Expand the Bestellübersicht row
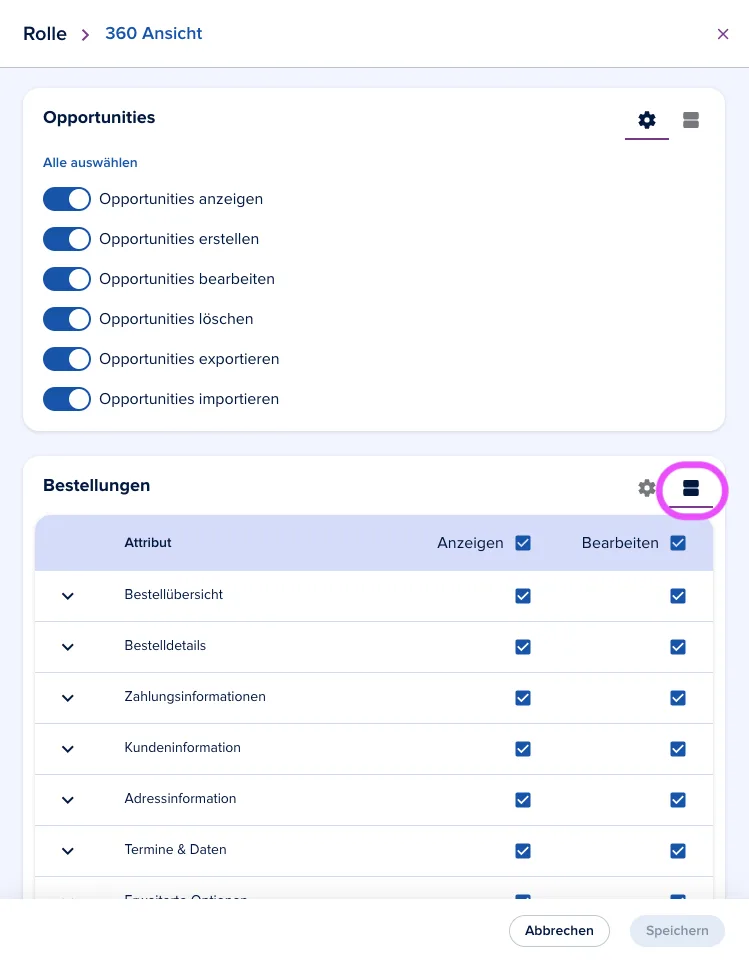This screenshot has height=963, width=749. click(68, 596)
